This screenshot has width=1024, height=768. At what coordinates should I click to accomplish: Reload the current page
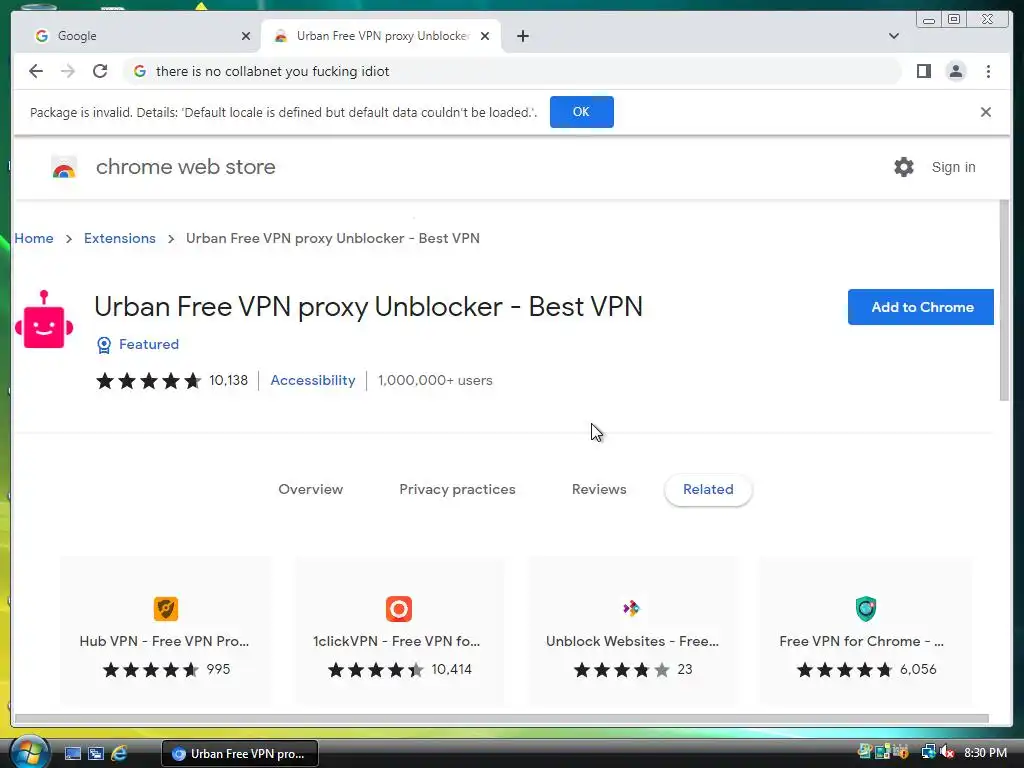tap(100, 71)
